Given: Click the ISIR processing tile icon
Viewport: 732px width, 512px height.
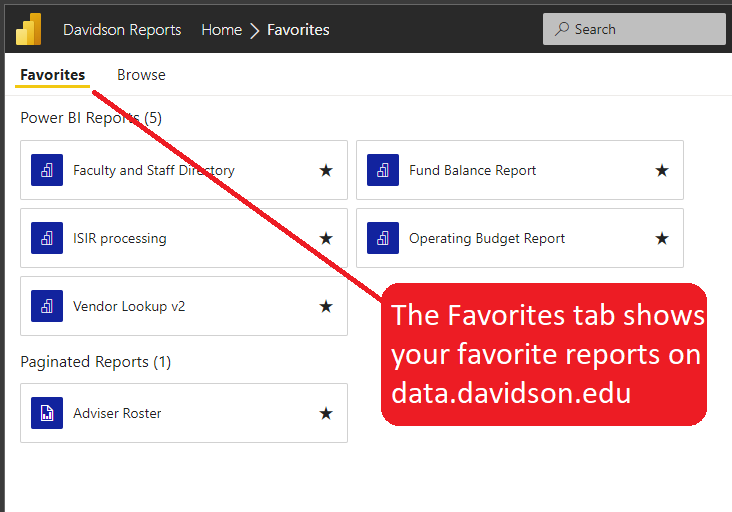Looking at the screenshot, I should point(47,238).
